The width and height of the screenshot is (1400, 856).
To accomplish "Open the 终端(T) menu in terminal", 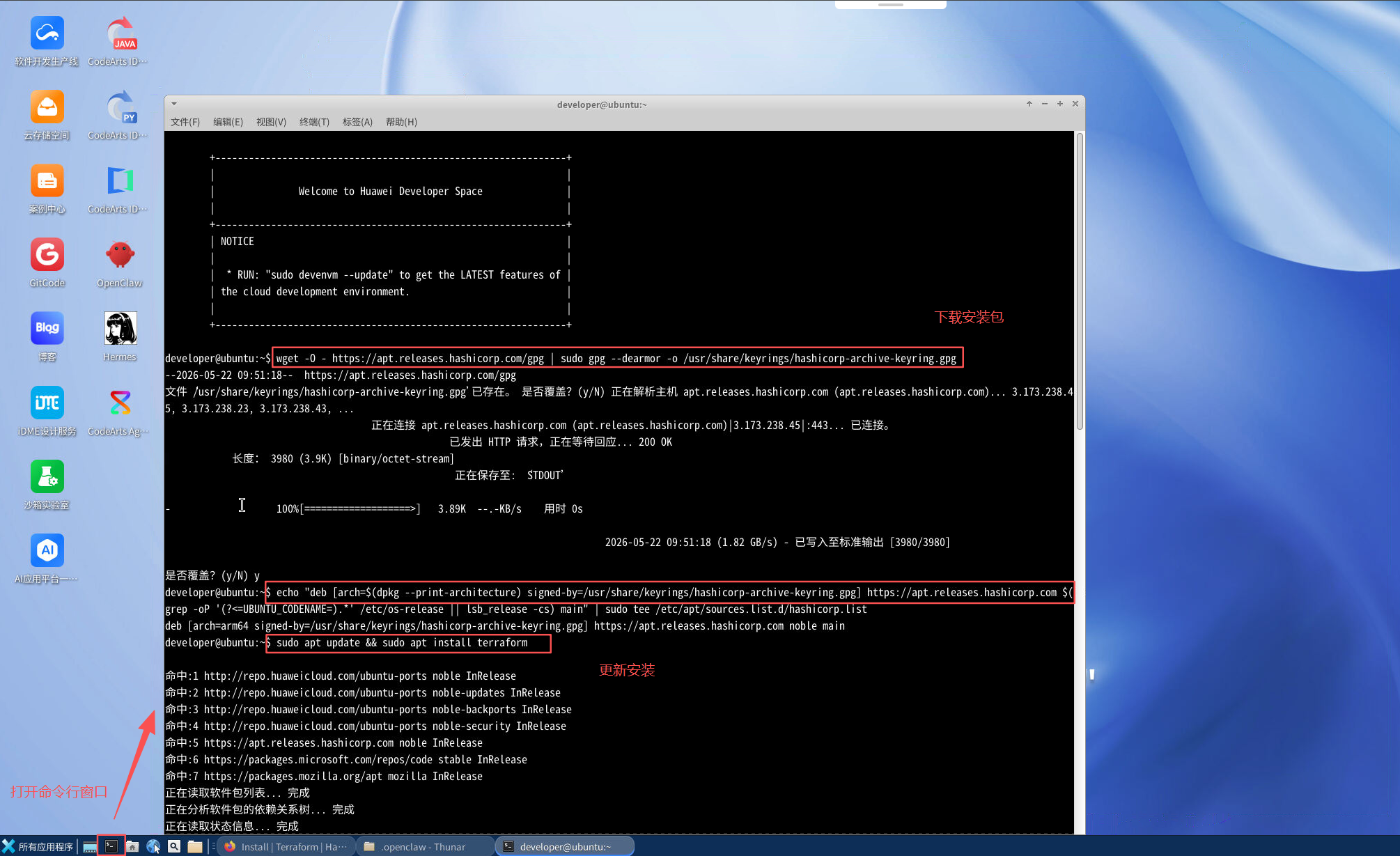I will pyautogui.click(x=315, y=122).
